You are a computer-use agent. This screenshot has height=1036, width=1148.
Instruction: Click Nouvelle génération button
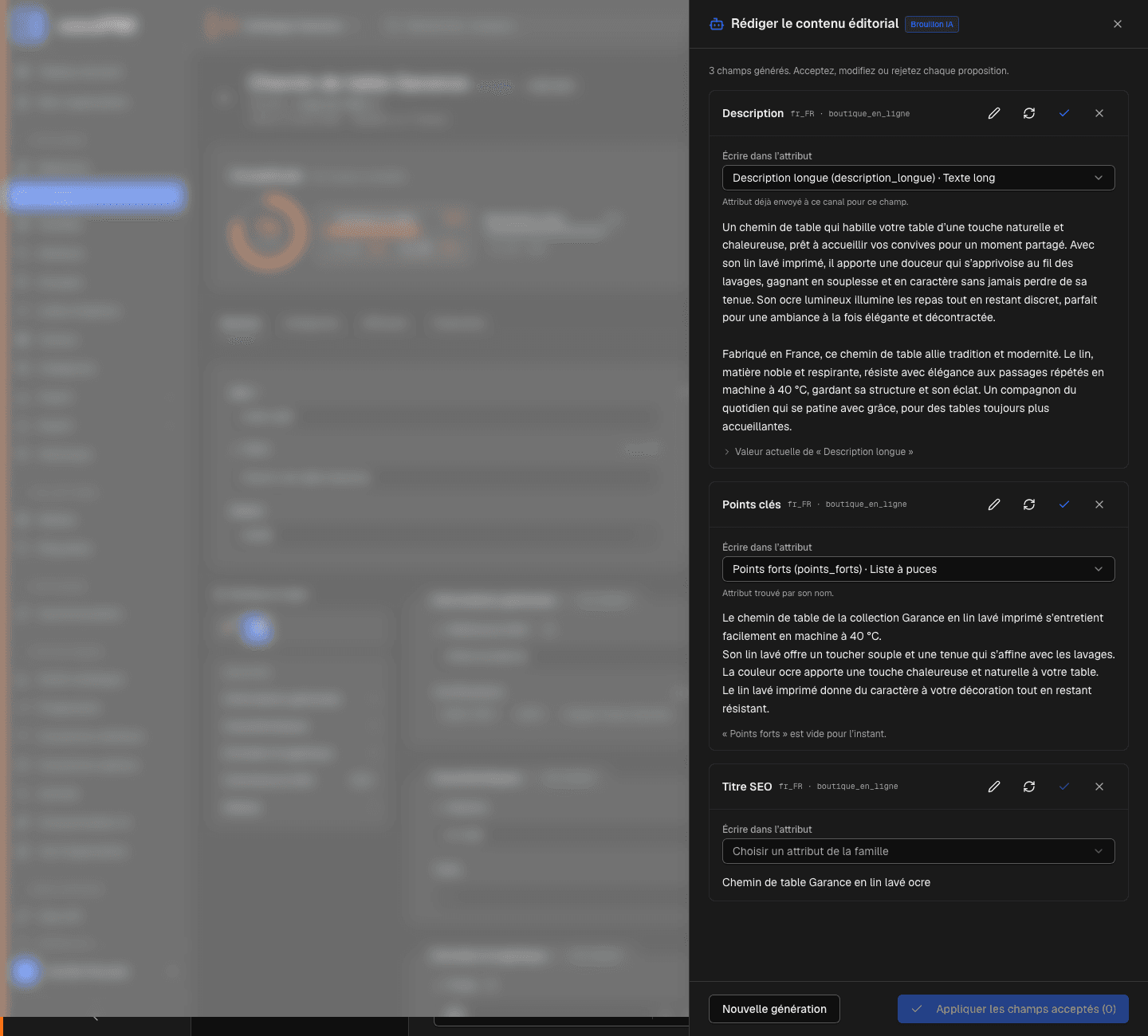click(774, 1009)
